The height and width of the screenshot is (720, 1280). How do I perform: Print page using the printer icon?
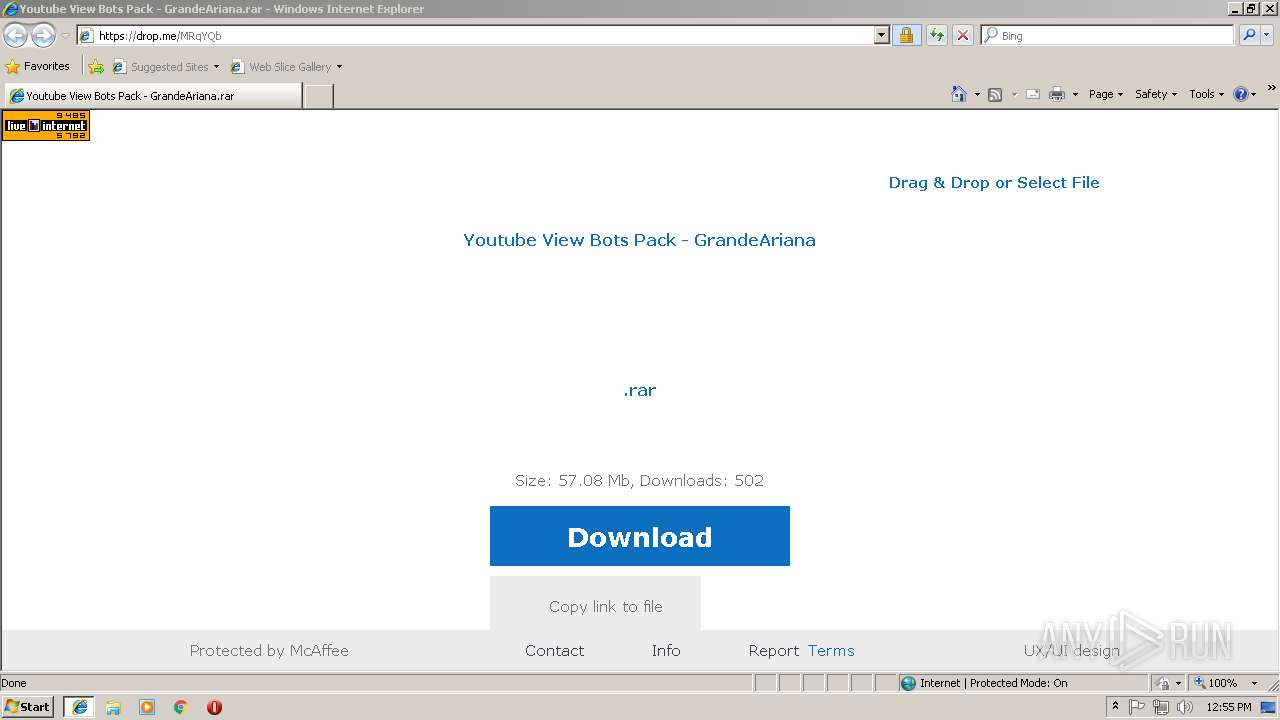1057,94
